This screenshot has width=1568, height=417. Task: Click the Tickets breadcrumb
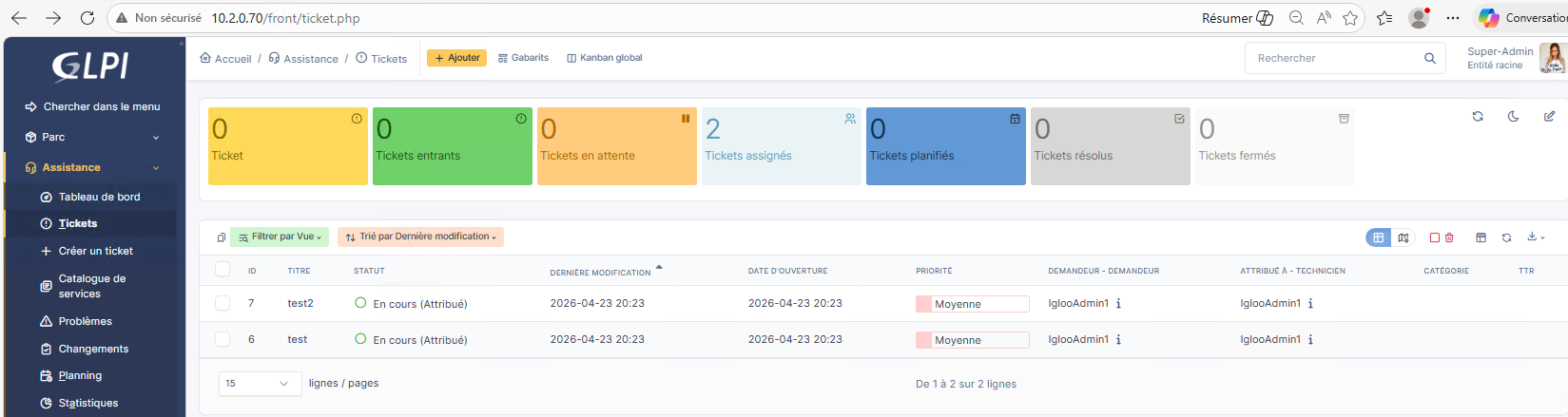click(381, 59)
